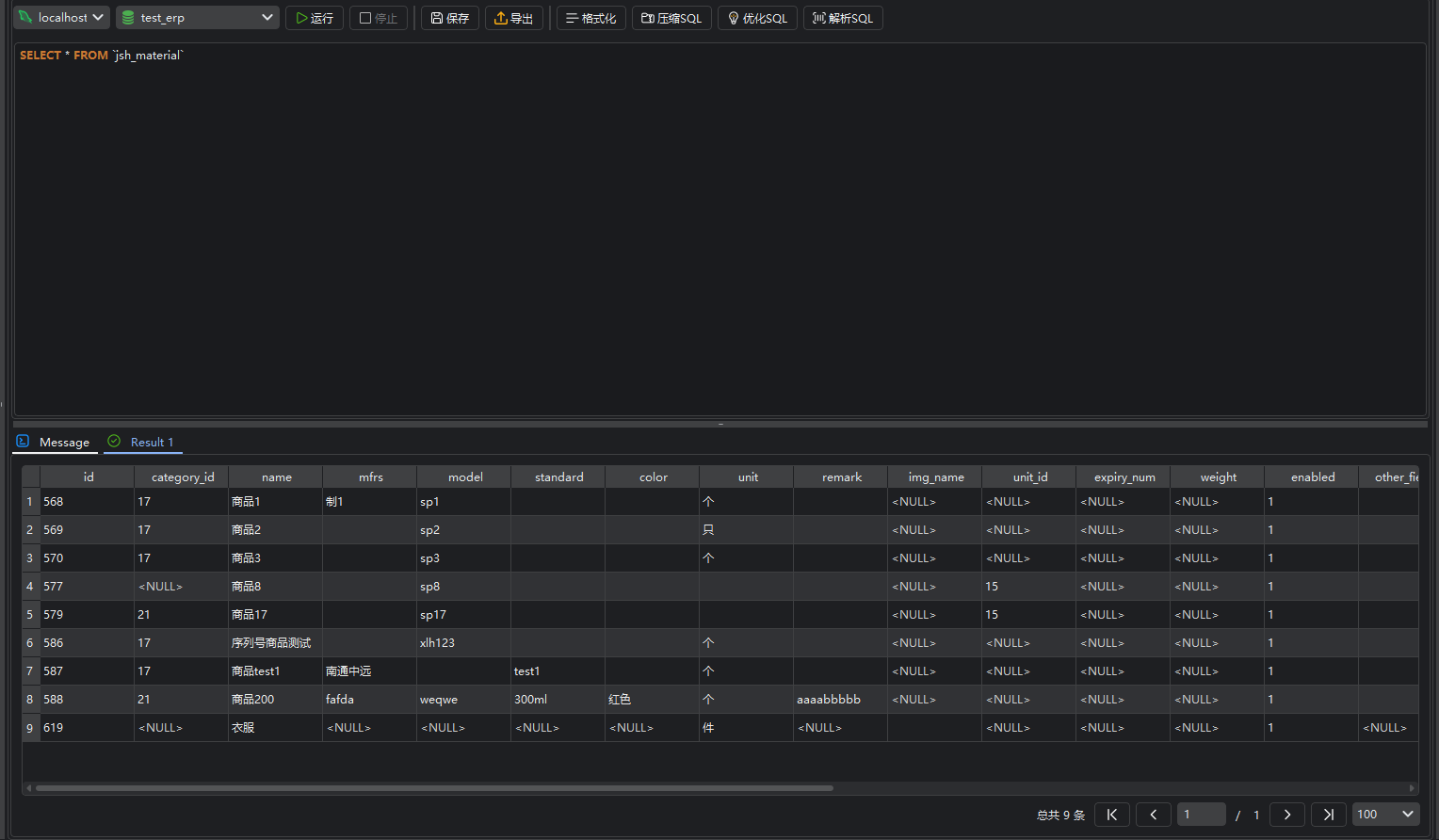Viewport: 1439px width, 840px height.
Task: Format the SQL with 格式化
Action: (591, 18)
